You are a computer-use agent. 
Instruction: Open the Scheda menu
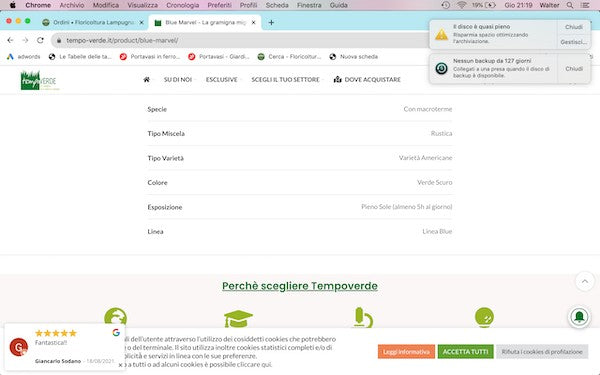click(x=277, y=5)
